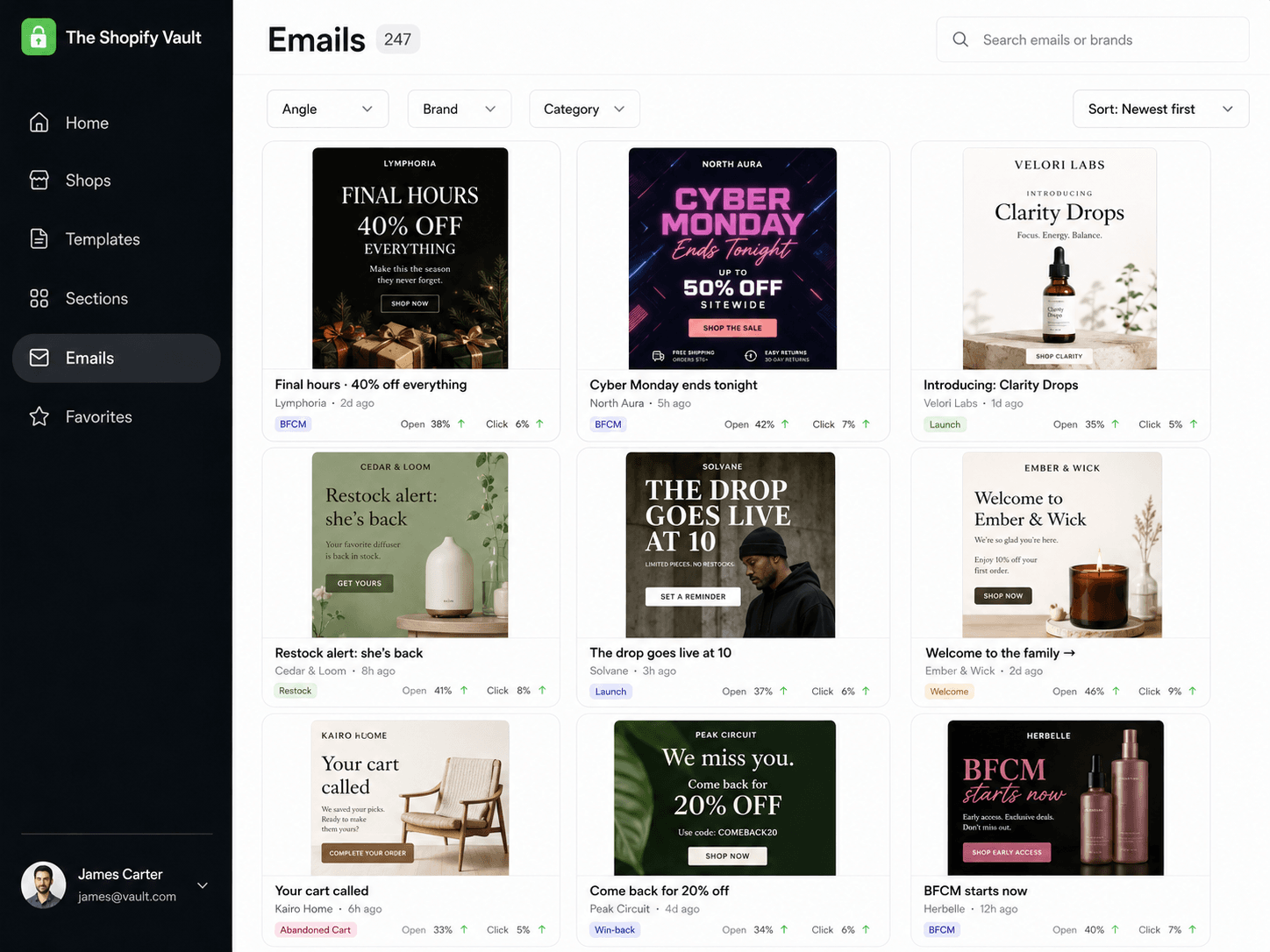Image resolution: width=1270 pixels, height=952 pixels.
Task: Open the Home menu item
Action: (116, 123)
